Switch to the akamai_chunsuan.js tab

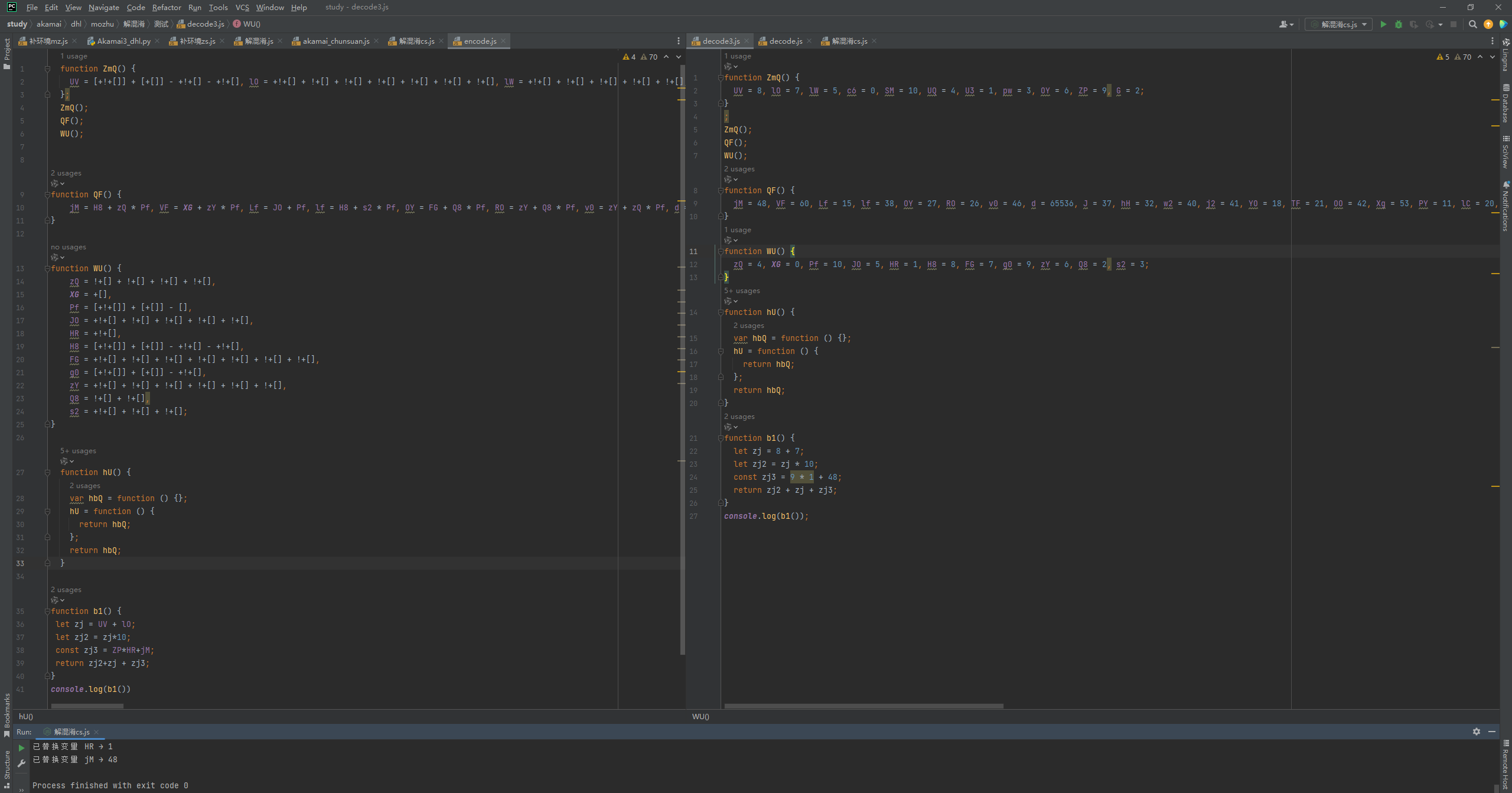tap(335, 41)
